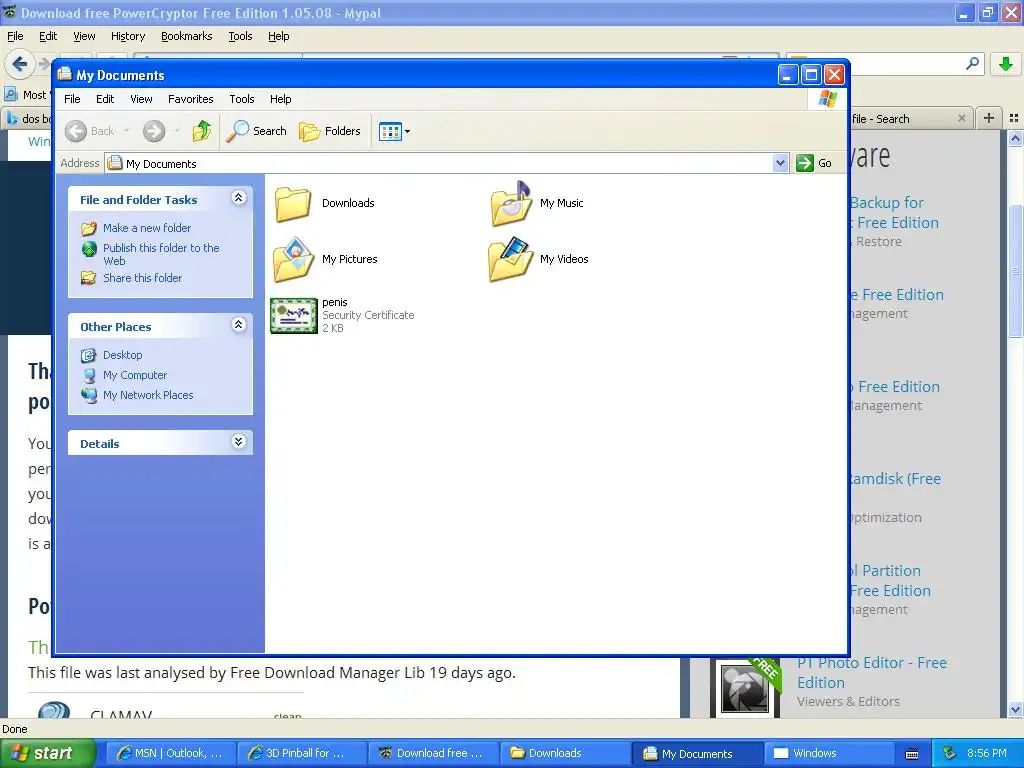Image resolution: width=1024 pixels, height=768 pixels.
Task: Click browser scrollbar up arrow
Action: 1015,138
